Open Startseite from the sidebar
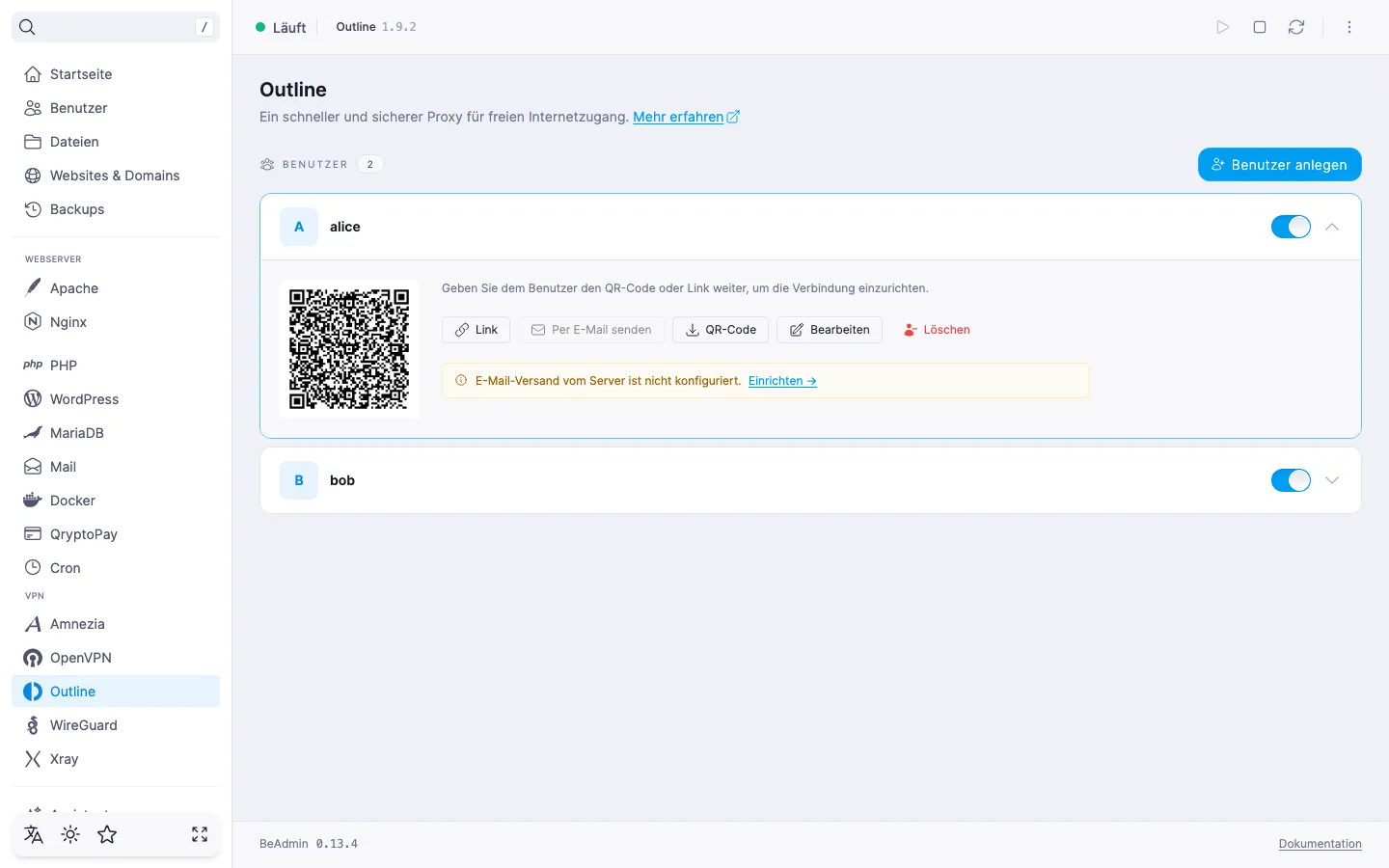This screenshot has width=1389, height=868. pyautogui.click(x=116, y=74)
